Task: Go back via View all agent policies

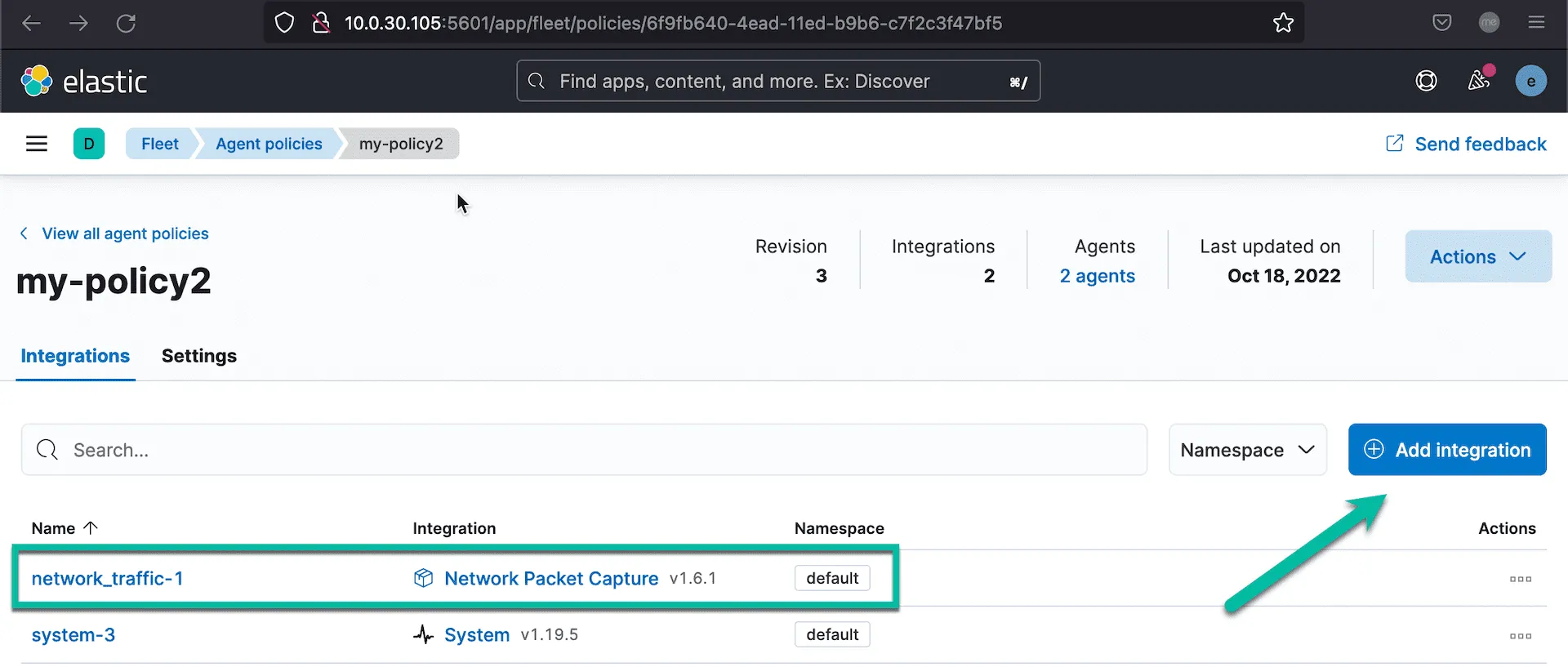Action: (124, 233)
